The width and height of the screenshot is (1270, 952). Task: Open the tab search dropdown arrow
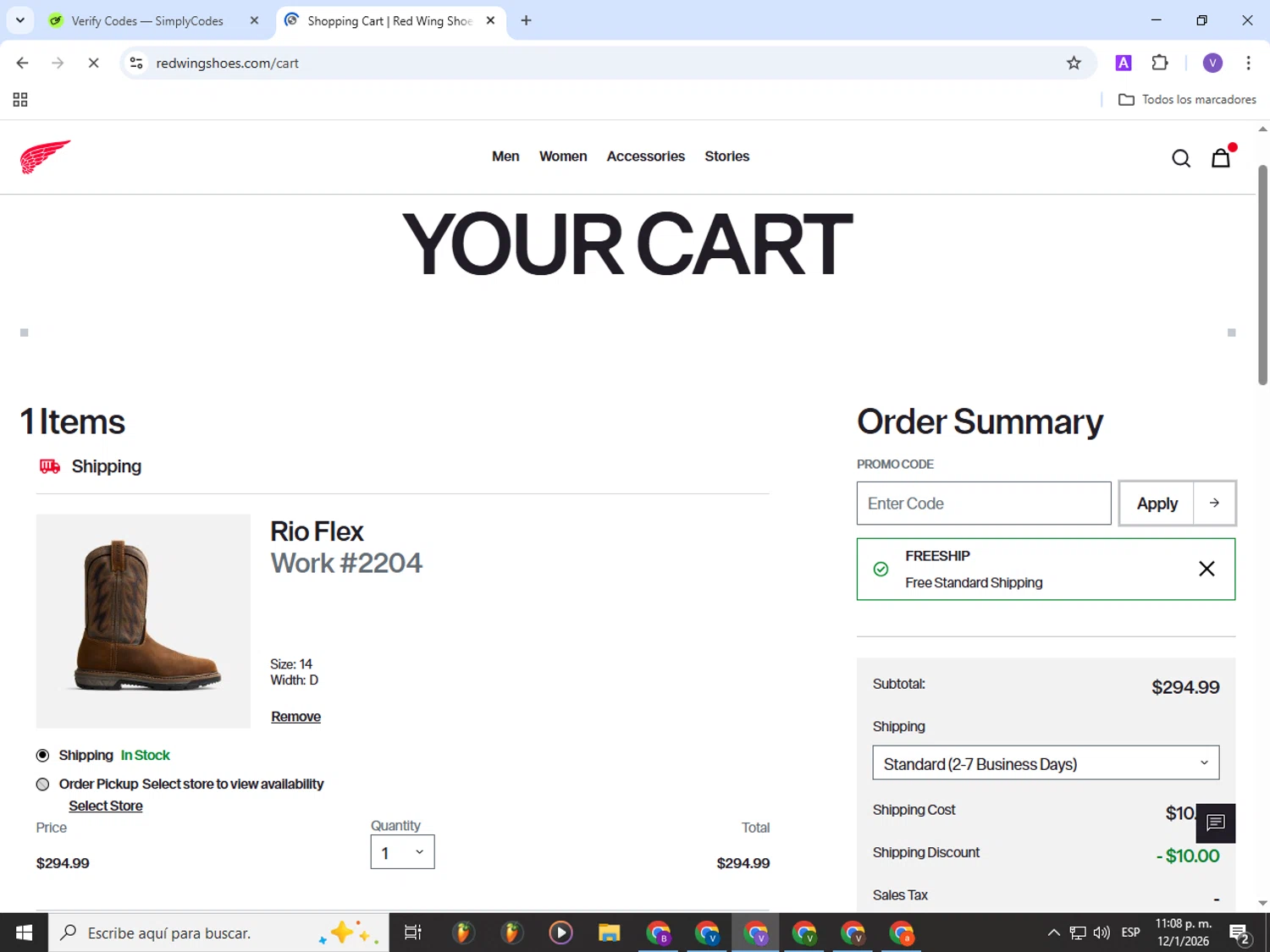pos(20,20)
